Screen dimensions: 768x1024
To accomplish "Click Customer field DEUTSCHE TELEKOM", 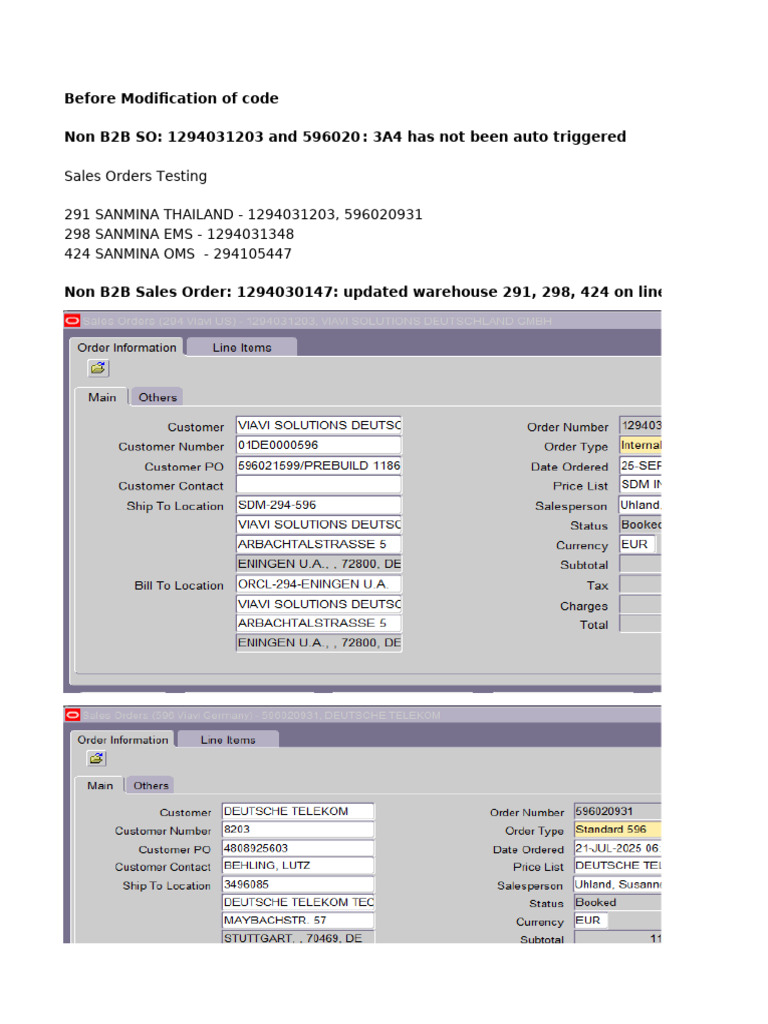I will click(x=298, y=811).
